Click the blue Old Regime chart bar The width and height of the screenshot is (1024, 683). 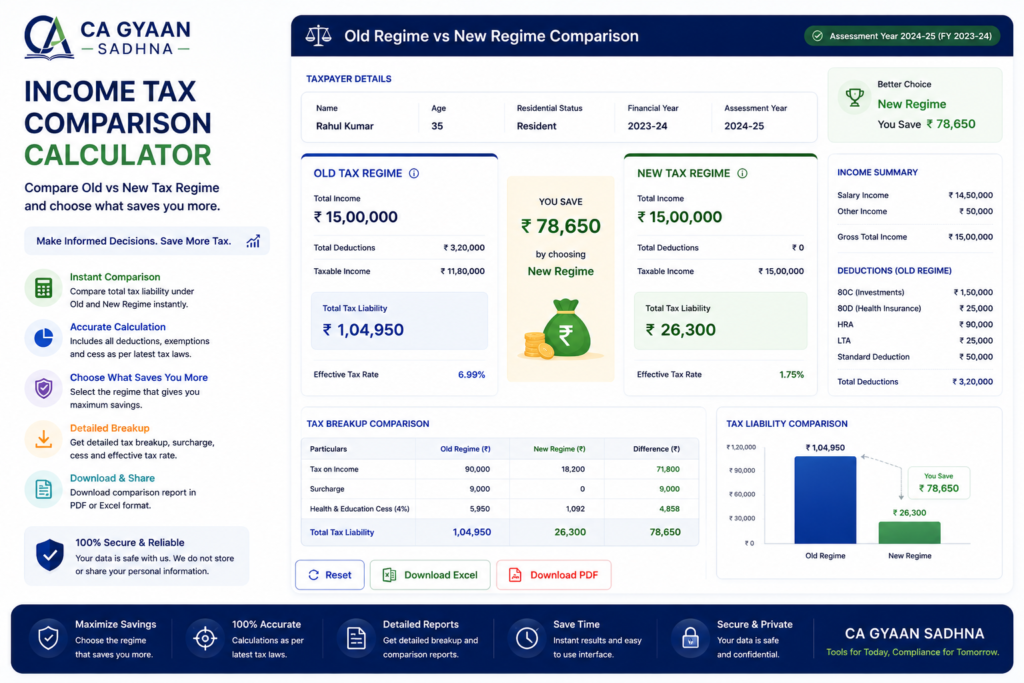pyautogui.click(x=825, y=500)
